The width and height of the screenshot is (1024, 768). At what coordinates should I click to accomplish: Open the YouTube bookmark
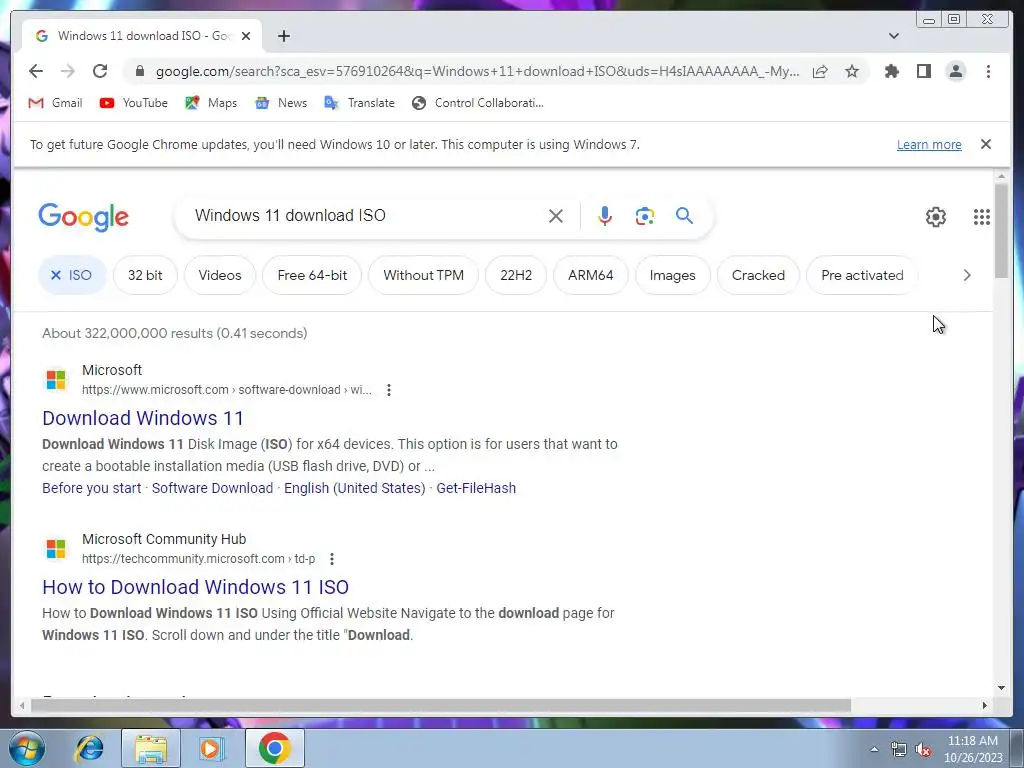click(134, 103)
